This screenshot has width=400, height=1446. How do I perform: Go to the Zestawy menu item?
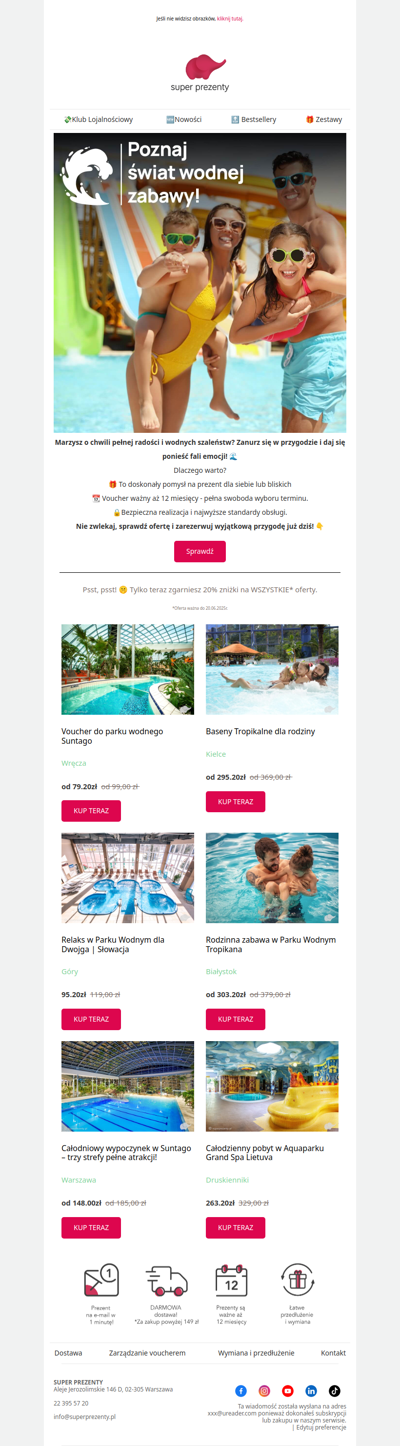(x=324, y=119)
